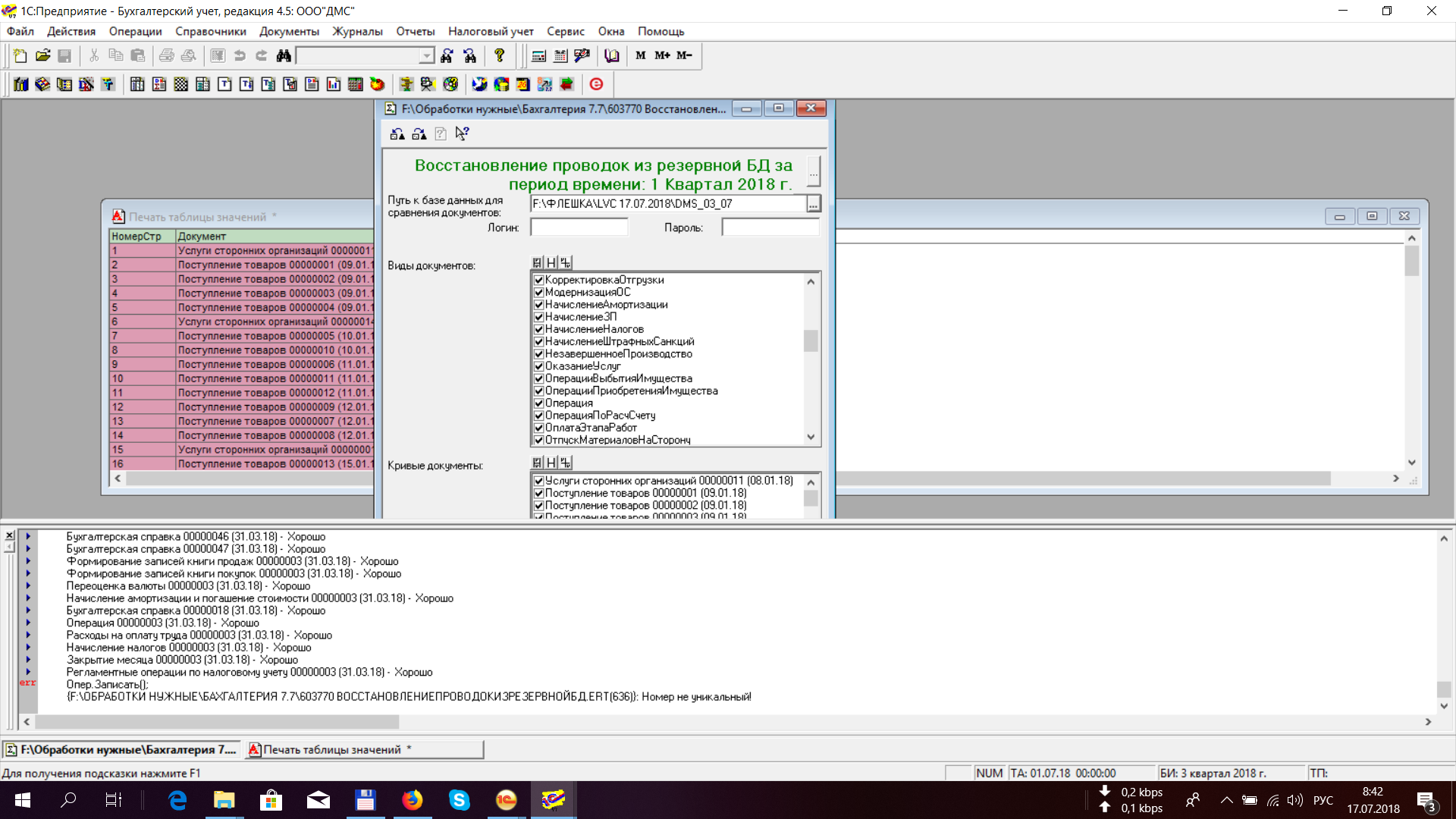Click the Пароль input field

[x=770, y=227]
